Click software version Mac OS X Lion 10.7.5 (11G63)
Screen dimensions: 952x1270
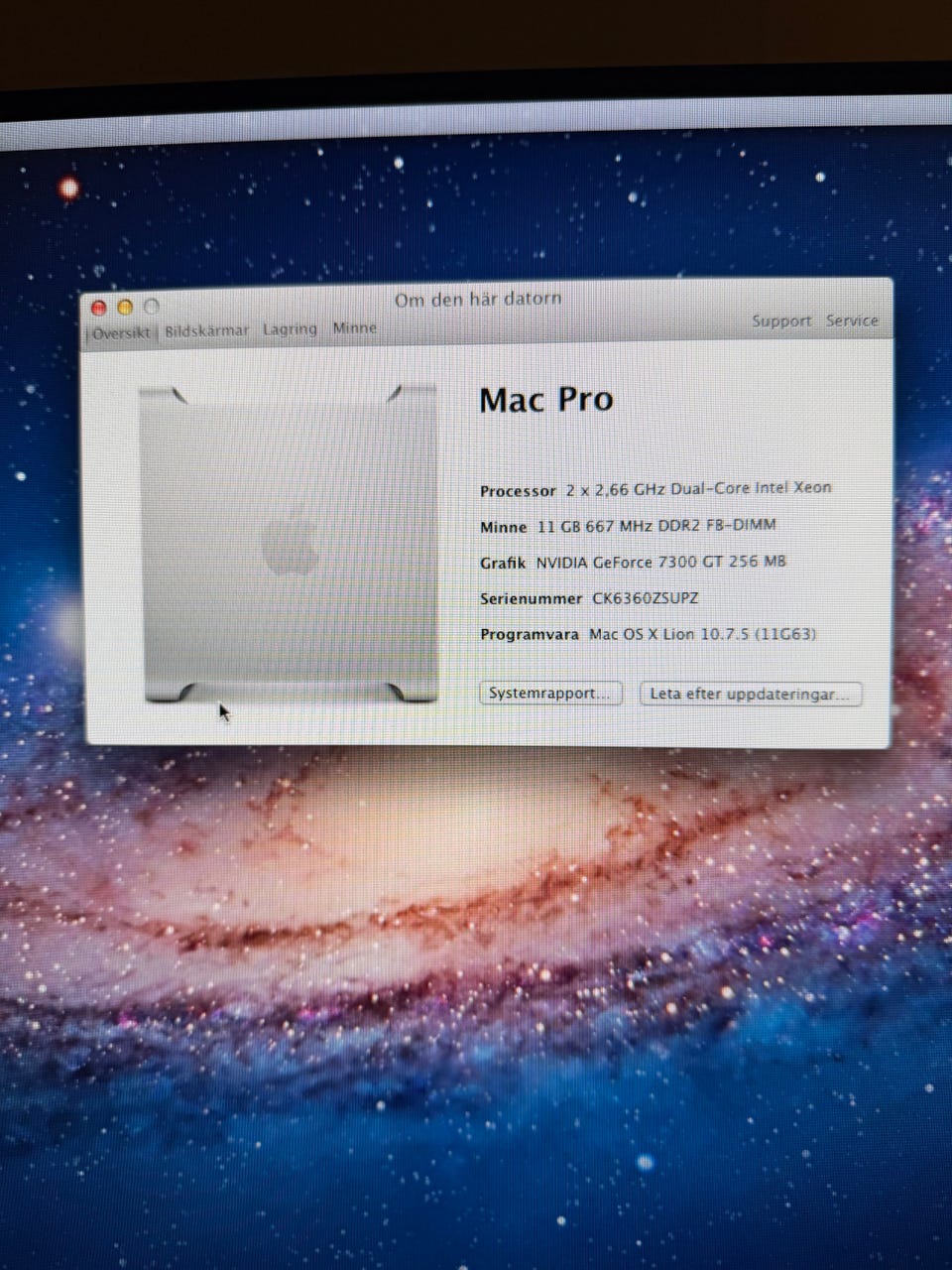pos(703,634)
